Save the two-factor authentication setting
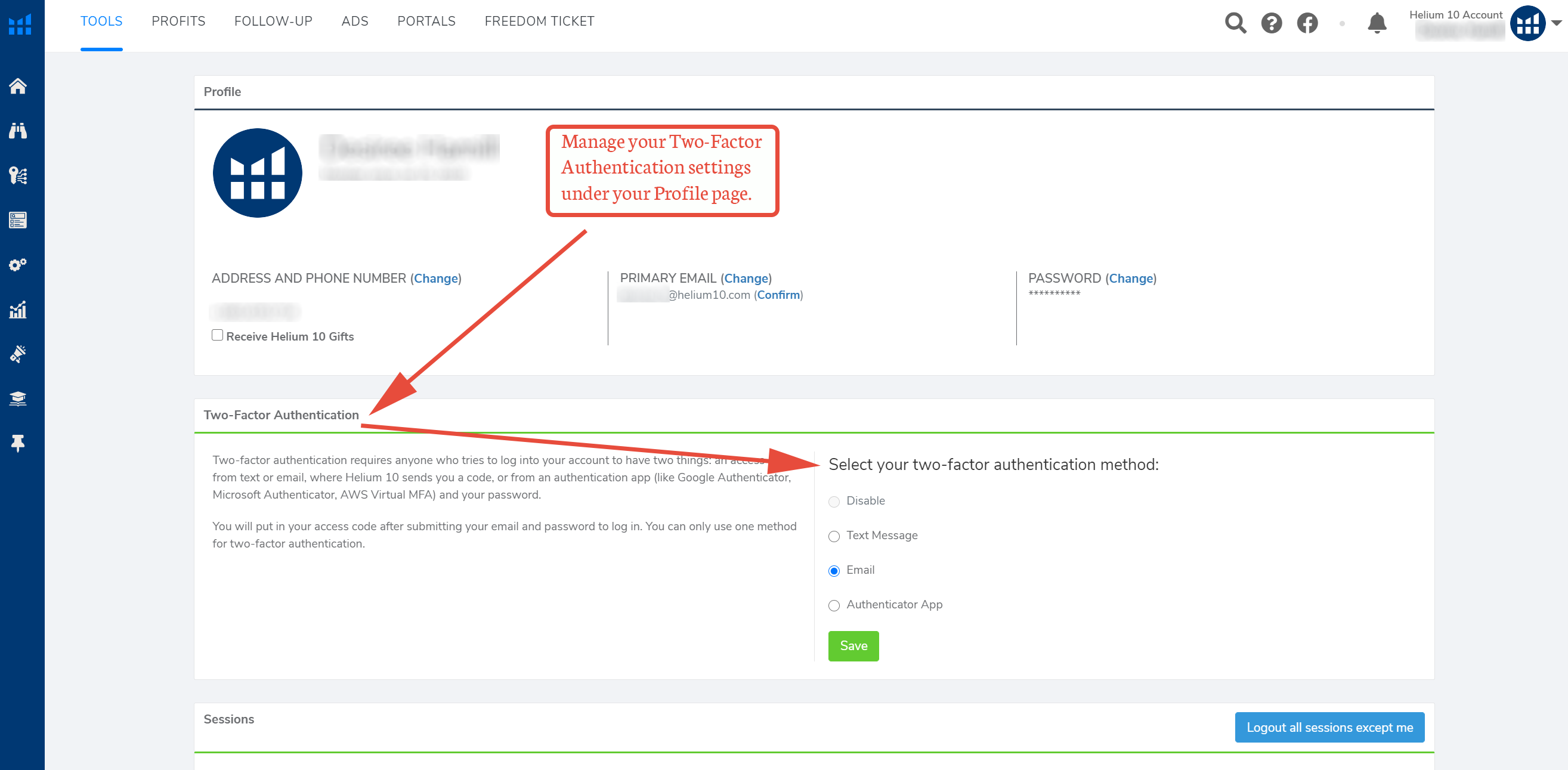The image size is (1568, 770). (x=853, y=646)
